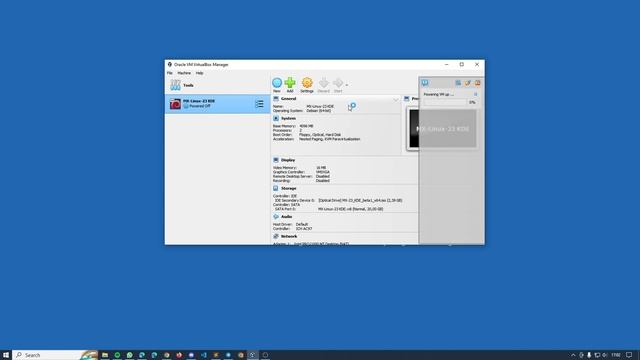Click the Display monitor icon

click(x=276, y=160)
